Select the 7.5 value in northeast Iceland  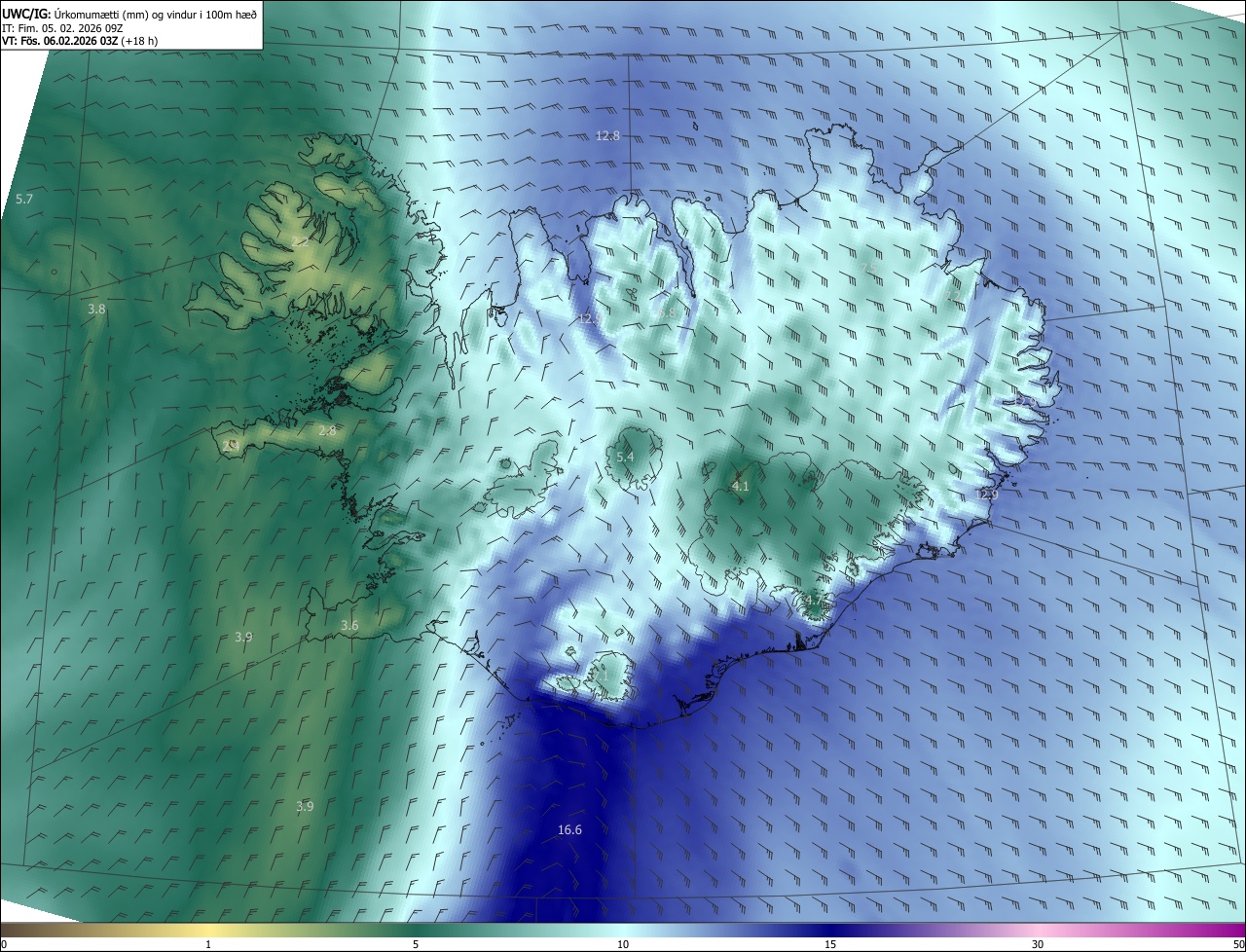coord(869,268)
